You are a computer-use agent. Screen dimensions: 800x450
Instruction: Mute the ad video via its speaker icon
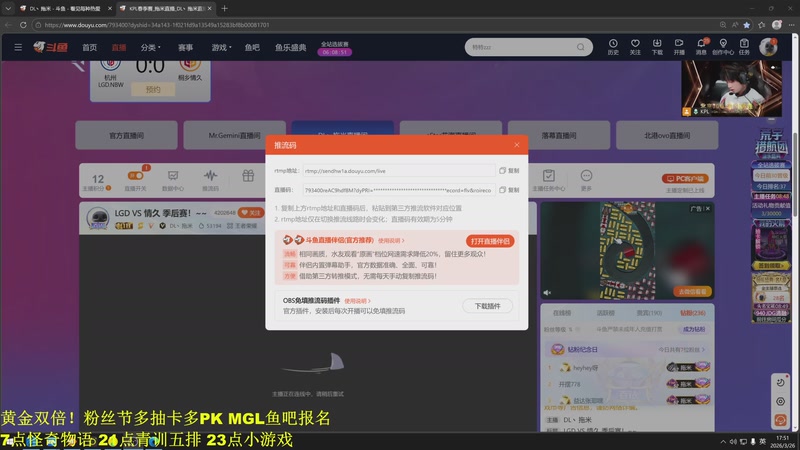(547, 293)
